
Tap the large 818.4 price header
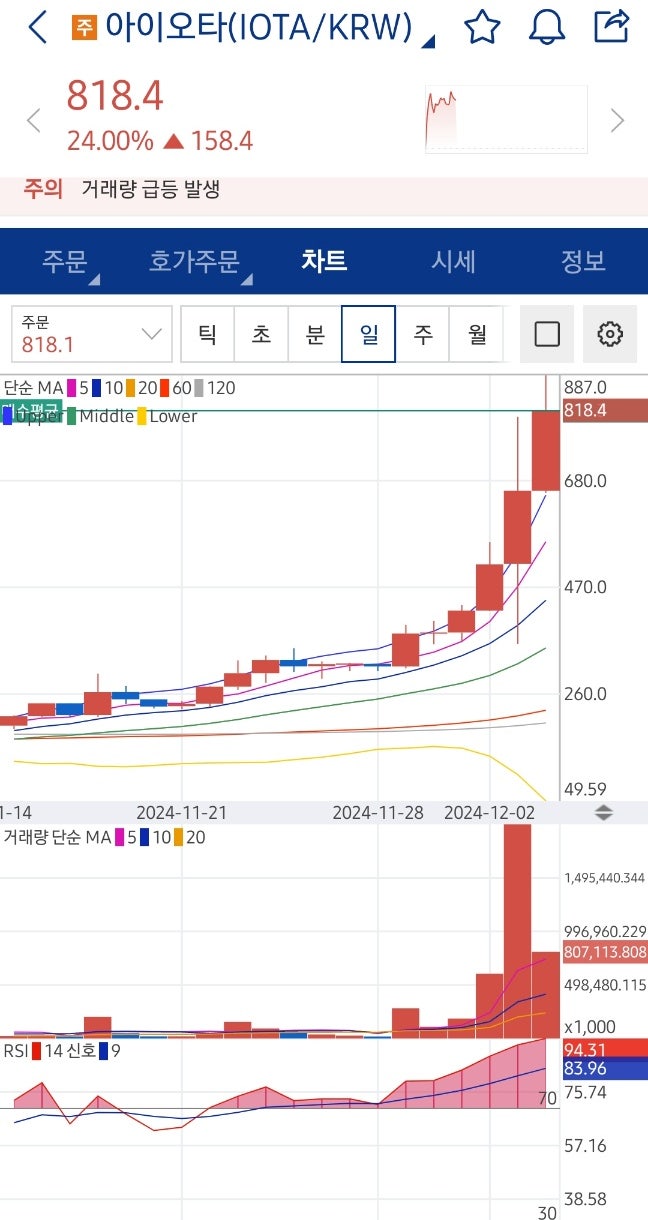pos(115,97)
